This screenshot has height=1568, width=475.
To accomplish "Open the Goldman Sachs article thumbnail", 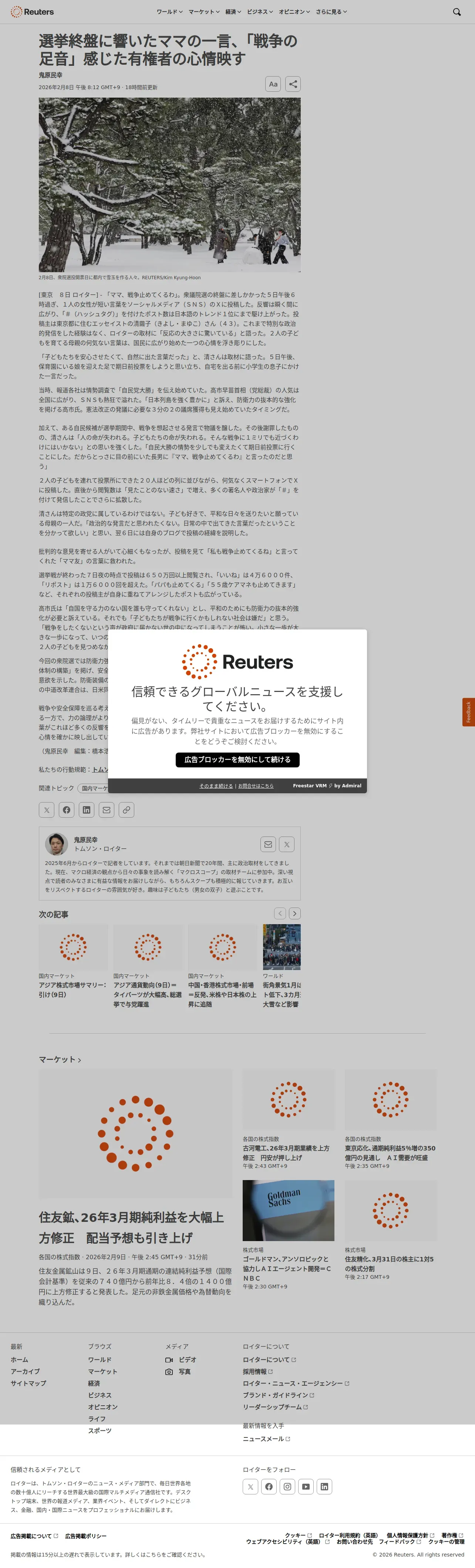I will (x=289, y=1210).
